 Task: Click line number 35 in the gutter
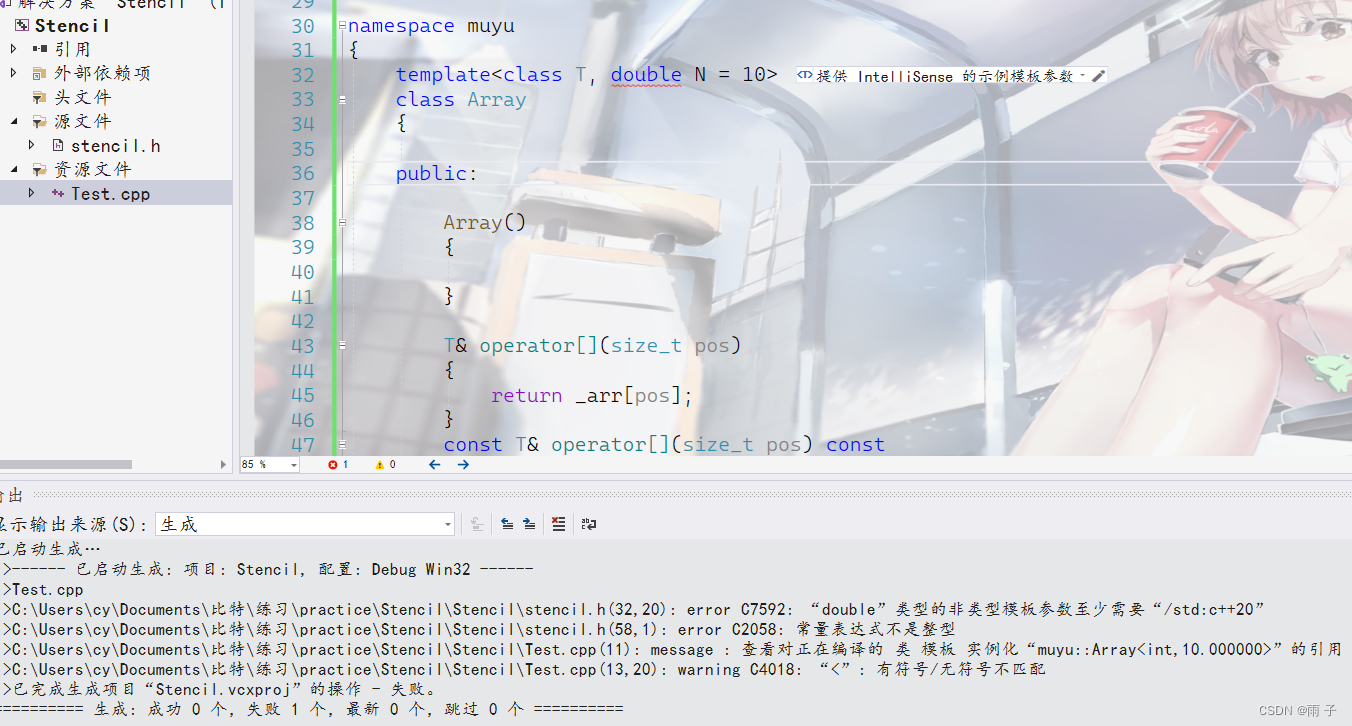pyautogui.click(x=302, y=149)
